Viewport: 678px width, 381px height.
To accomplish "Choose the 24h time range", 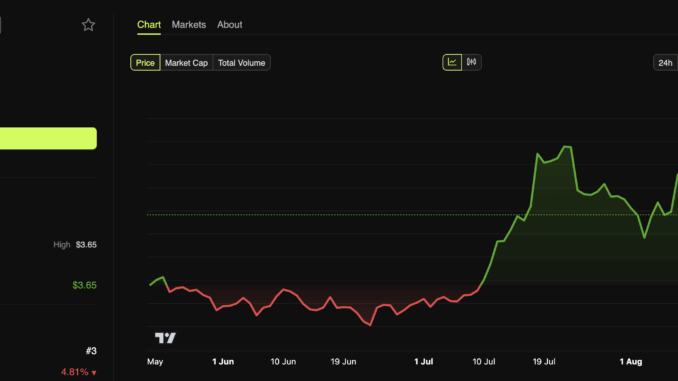I will pyautogui.click(x=665, y=63).
